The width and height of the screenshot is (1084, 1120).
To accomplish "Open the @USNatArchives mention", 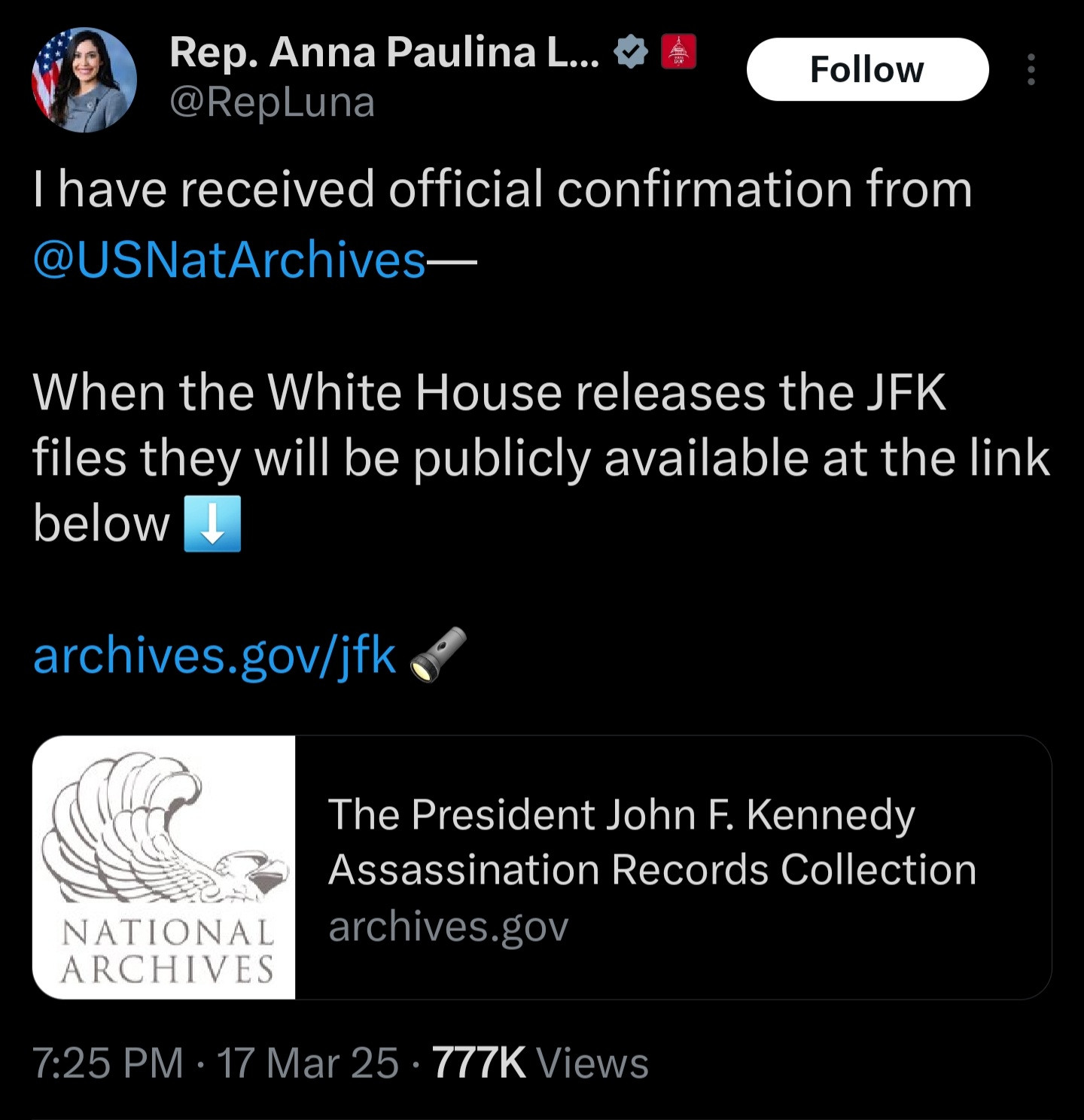I will coord(230,260).
